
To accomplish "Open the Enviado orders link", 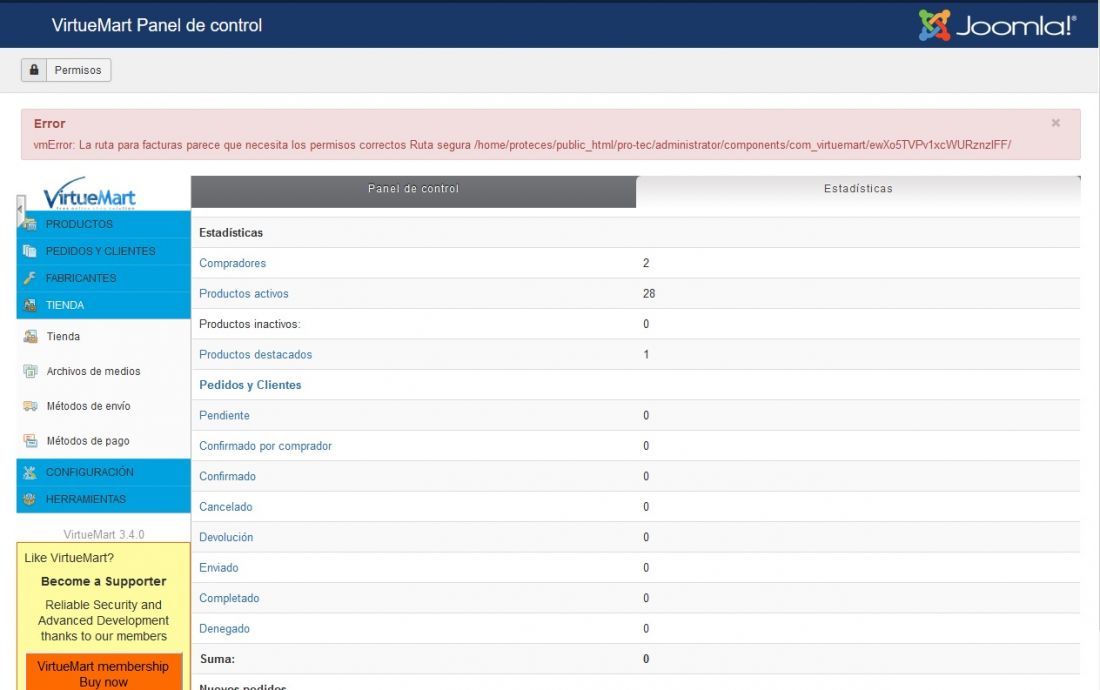I will click(x=218, y=568).
